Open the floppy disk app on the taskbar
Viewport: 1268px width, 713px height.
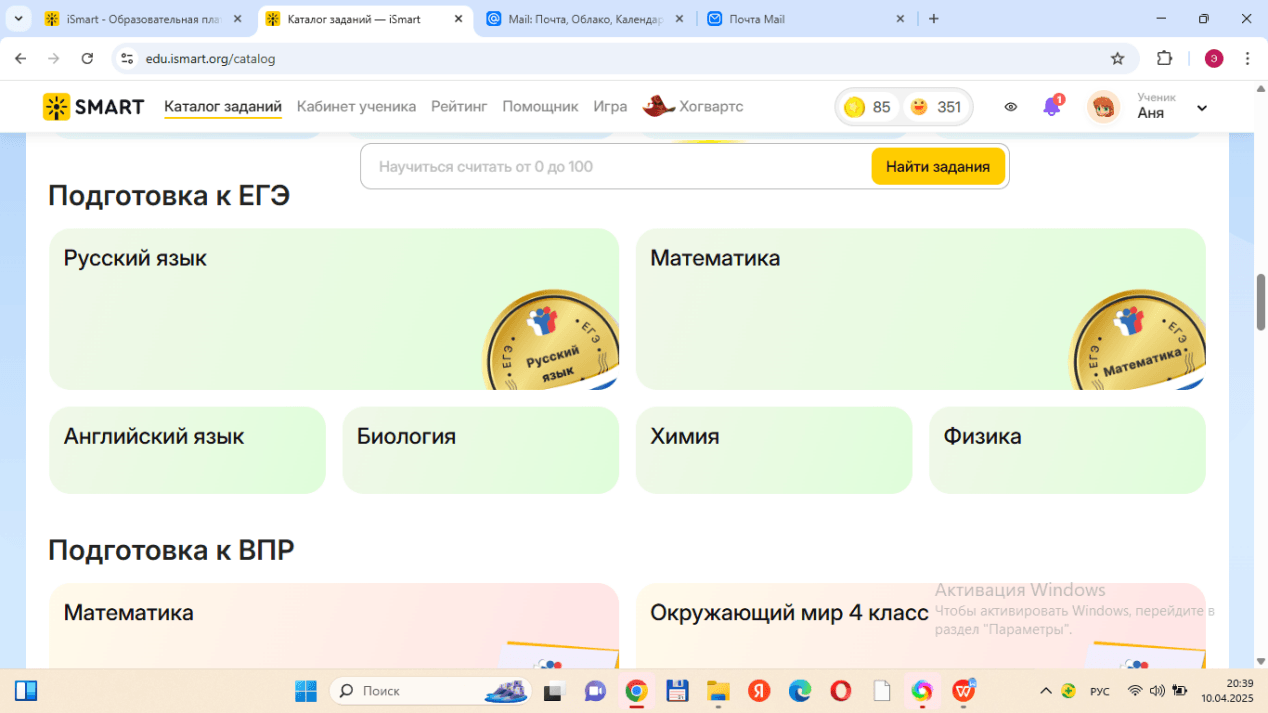click(x=677, y=691)
